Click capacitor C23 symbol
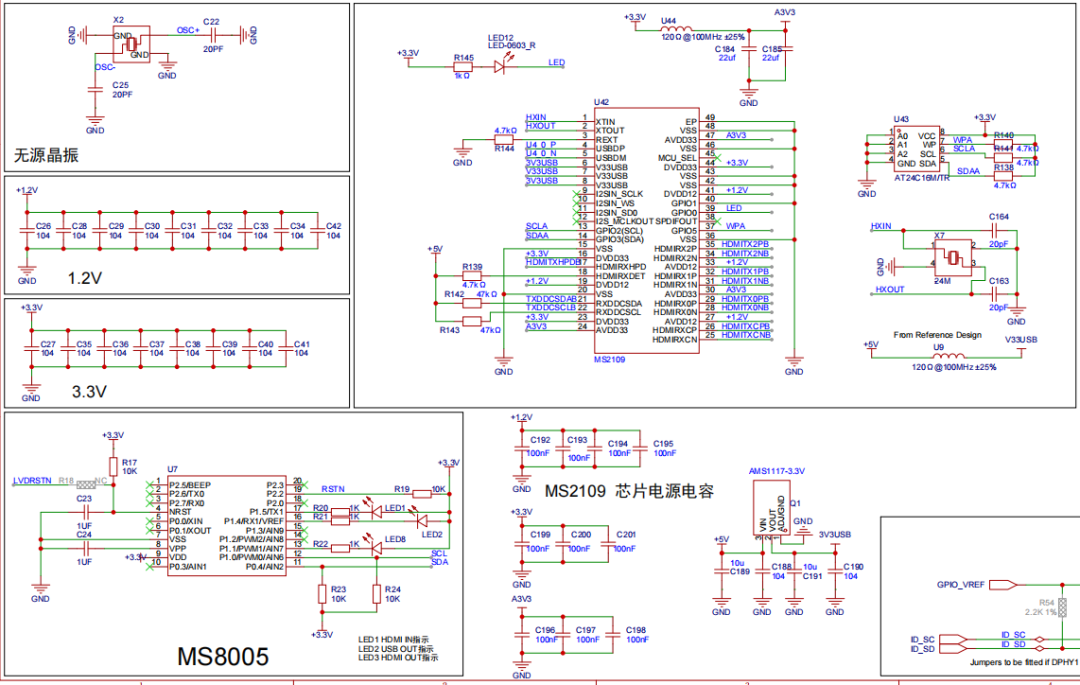This screenshot has height=685, width=1080. tap(84, 512)
